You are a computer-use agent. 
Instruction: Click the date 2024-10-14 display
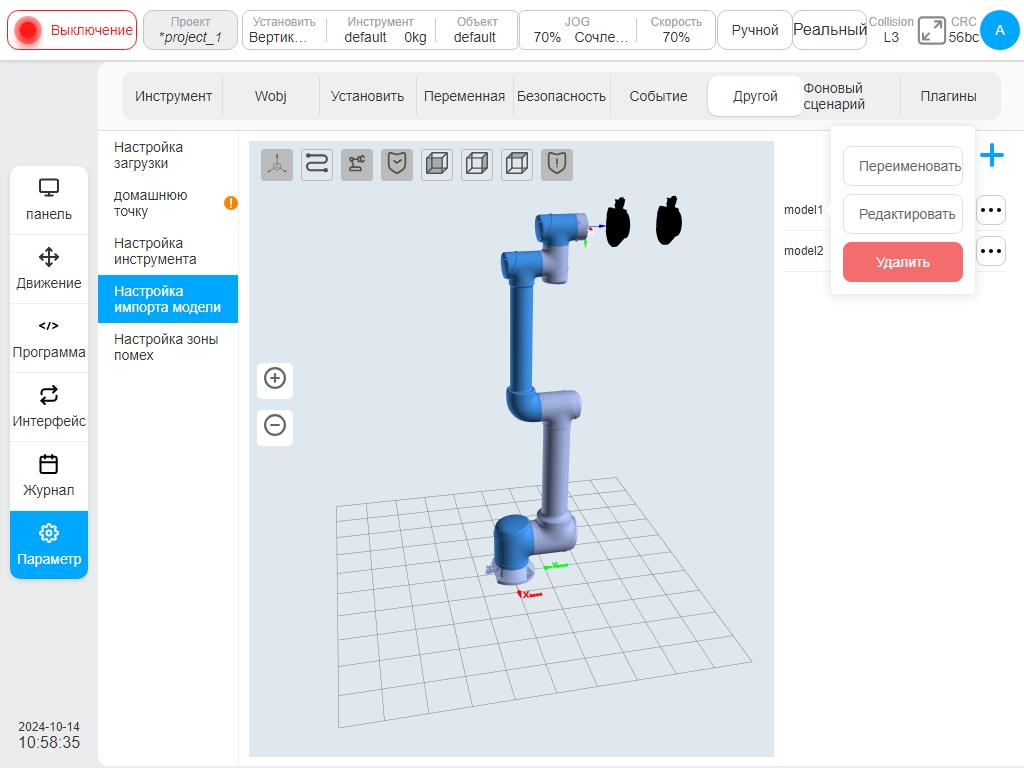tap(49, 726)
